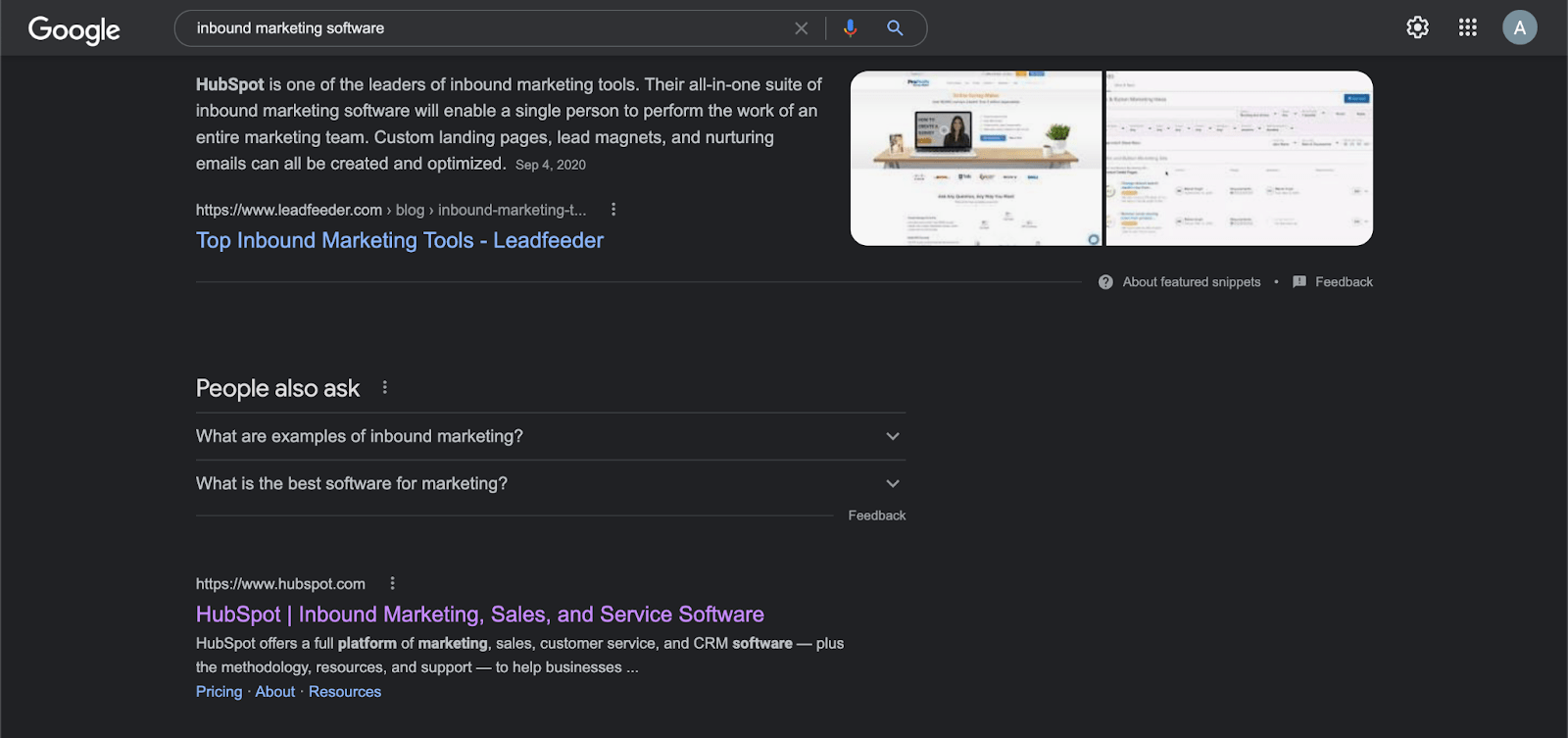Start voice search with microphone icon
Image resolution: width=1568 pixels, height=738 pixels.
pos(850,28)
